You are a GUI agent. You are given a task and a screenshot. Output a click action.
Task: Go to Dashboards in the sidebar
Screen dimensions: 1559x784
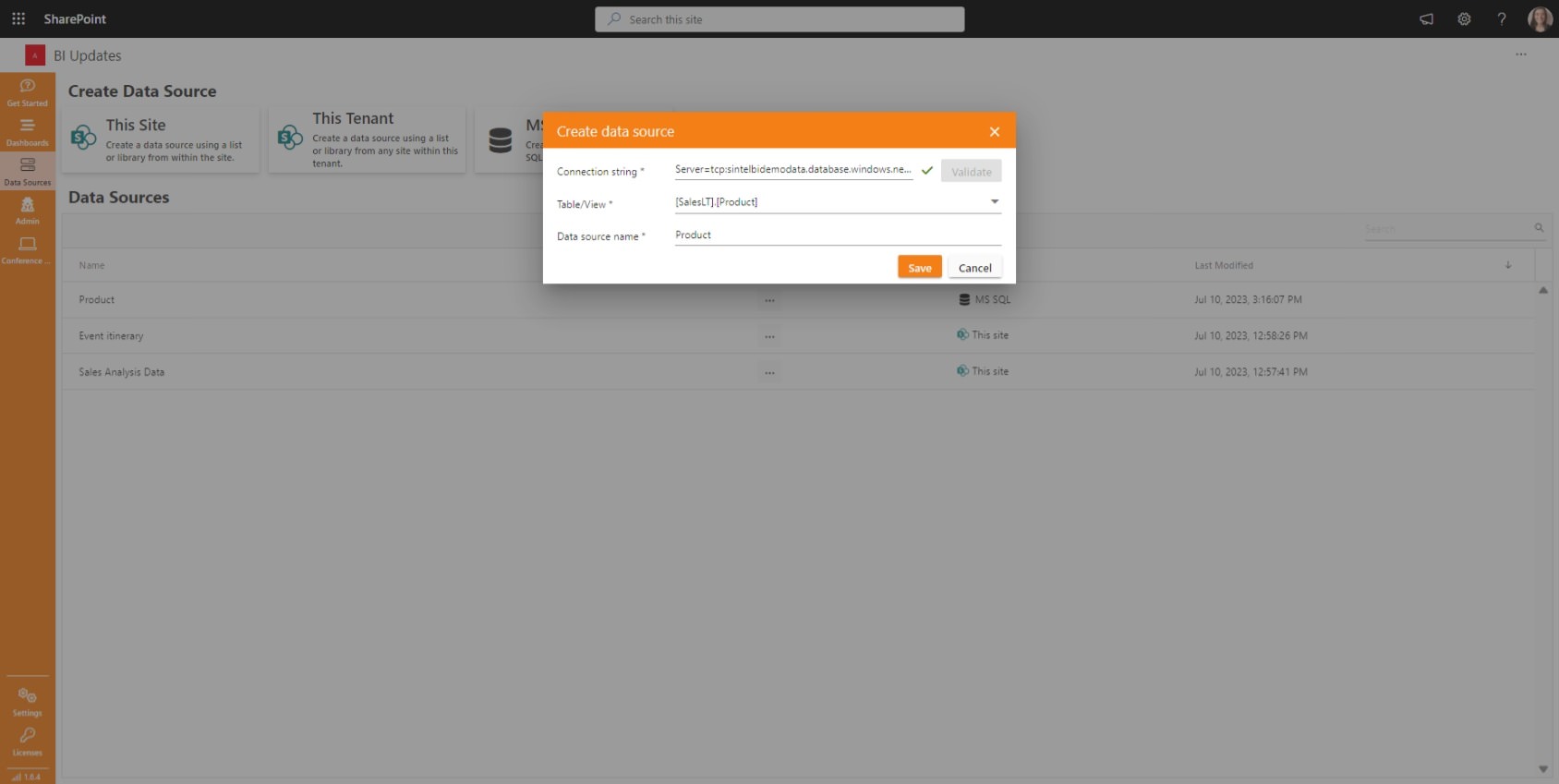click(28, 131)
